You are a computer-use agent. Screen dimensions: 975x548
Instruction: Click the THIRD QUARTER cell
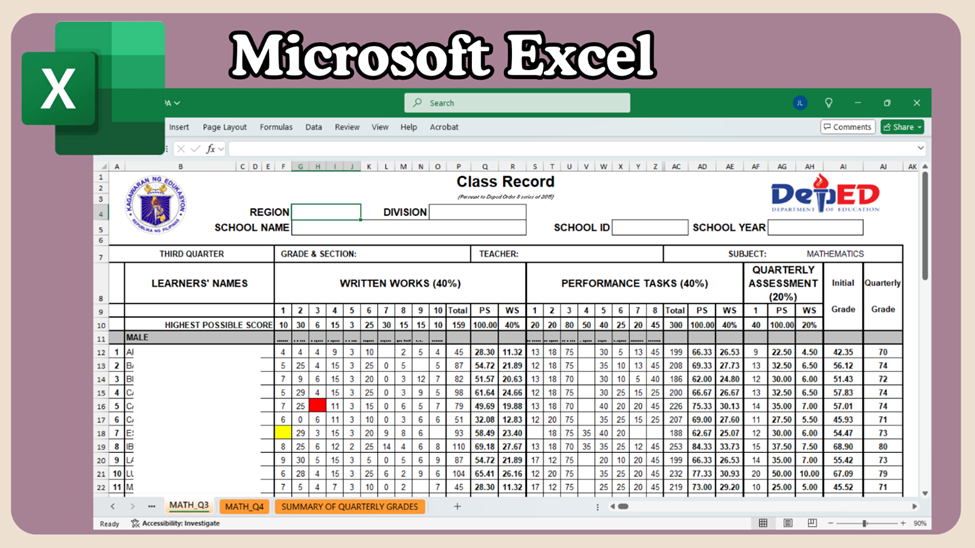pos(192,254)
